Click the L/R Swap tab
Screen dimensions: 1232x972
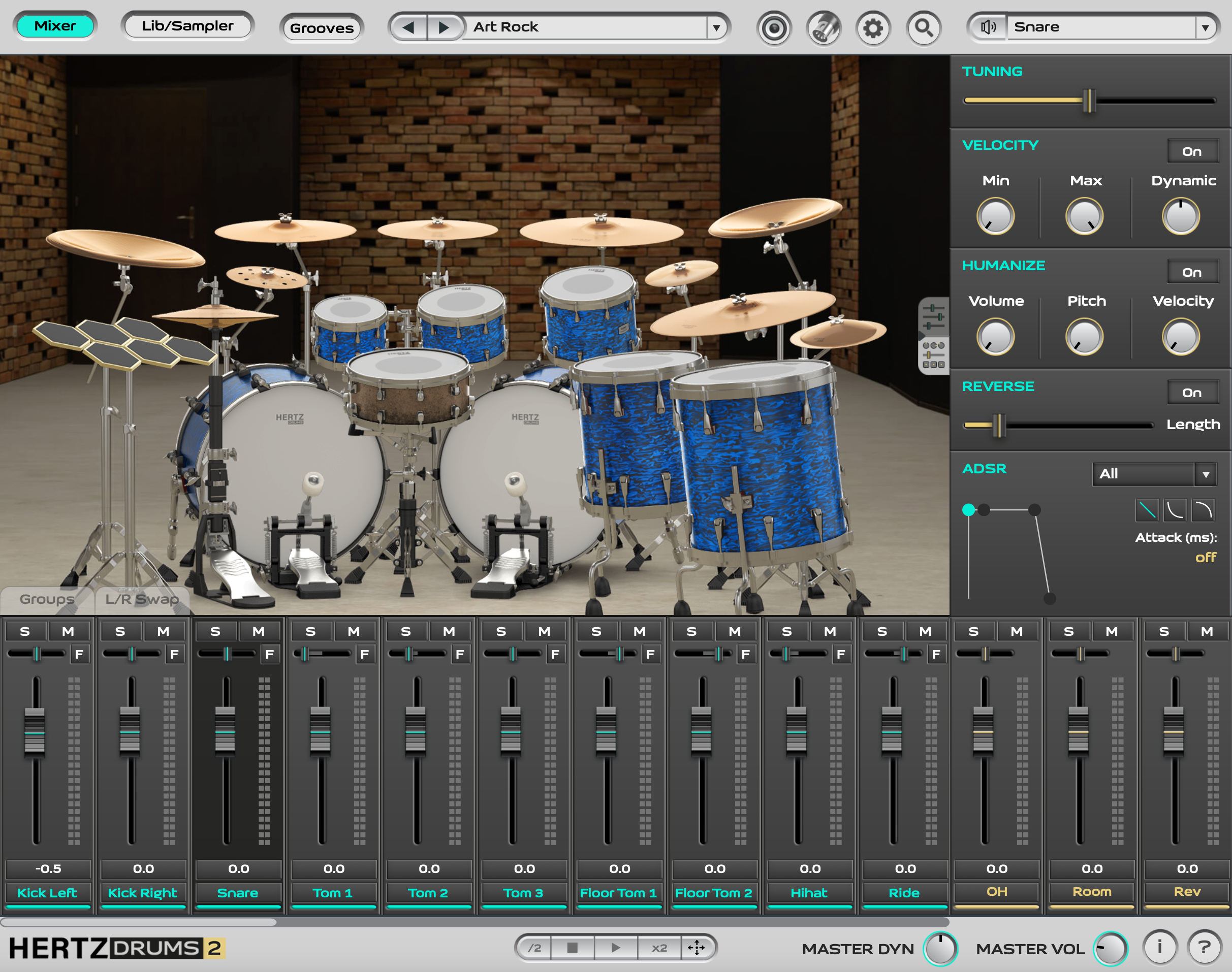142,599
